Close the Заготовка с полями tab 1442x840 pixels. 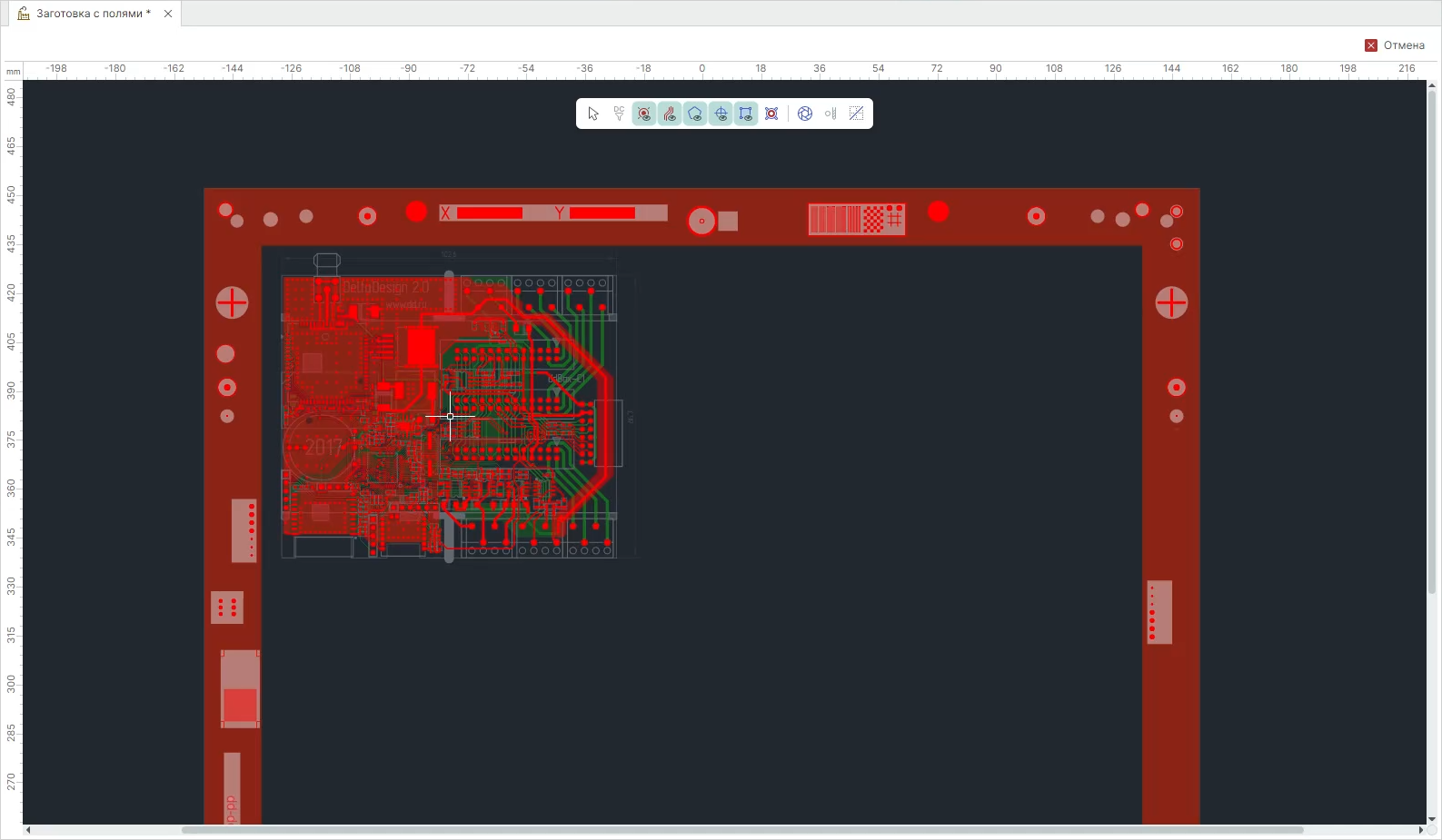pos(168,14)
